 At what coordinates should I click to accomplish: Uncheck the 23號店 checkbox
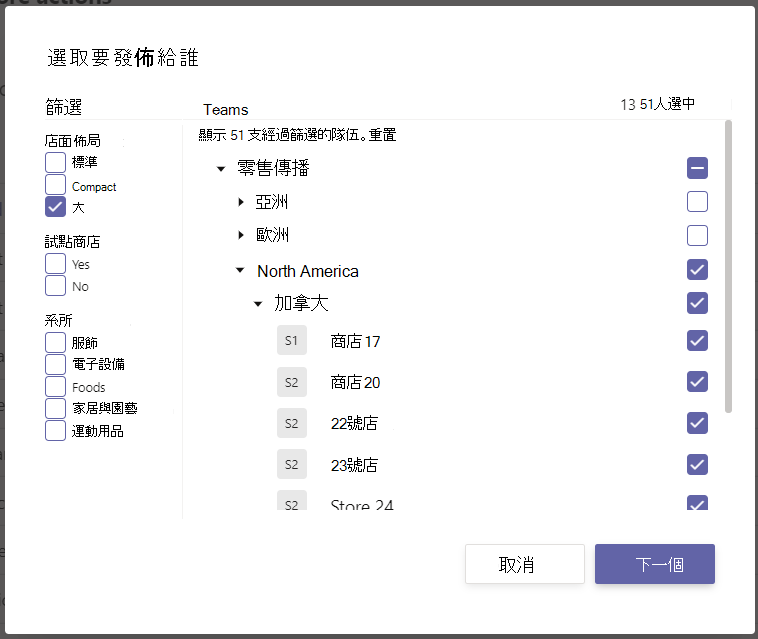(x=697, y=465)
